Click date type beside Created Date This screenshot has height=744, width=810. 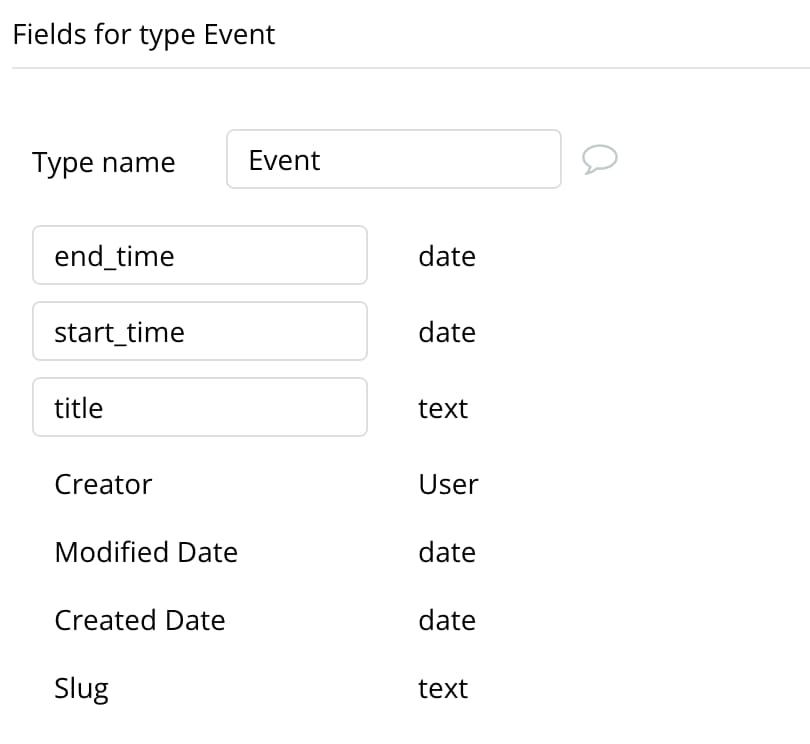pos(447,620)
